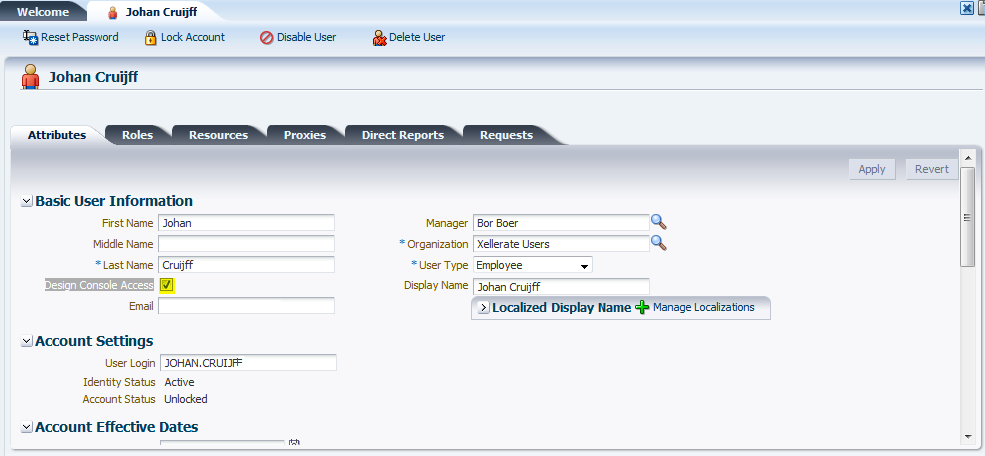Click the Middle Name field
The width and height of the screenshot is (985, 456).
(246, 244)
